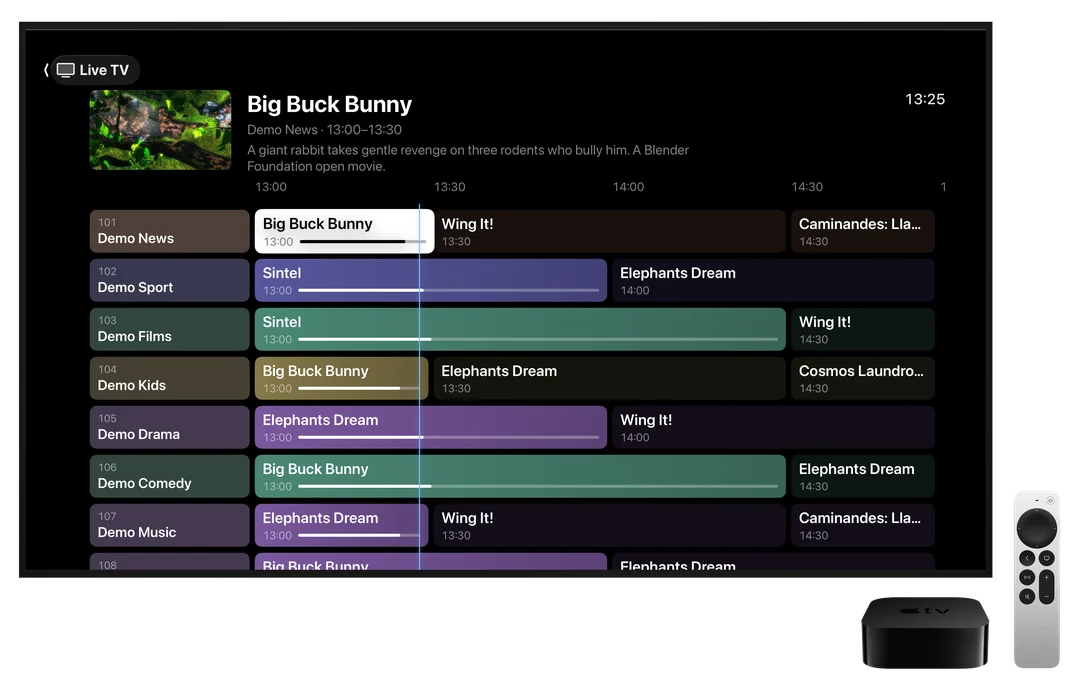Open Elephants Dream at 14:30 on Demo Comedy
The height and width of the screenshot is (695, 1075).
point(862,476)
